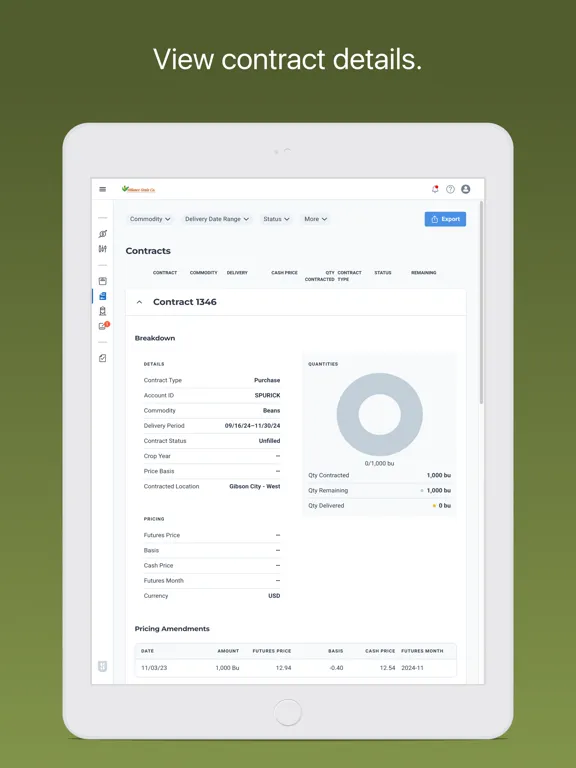Click amendment basis '-0.40'
Screen dimensions: 576x768
point(336,668)
